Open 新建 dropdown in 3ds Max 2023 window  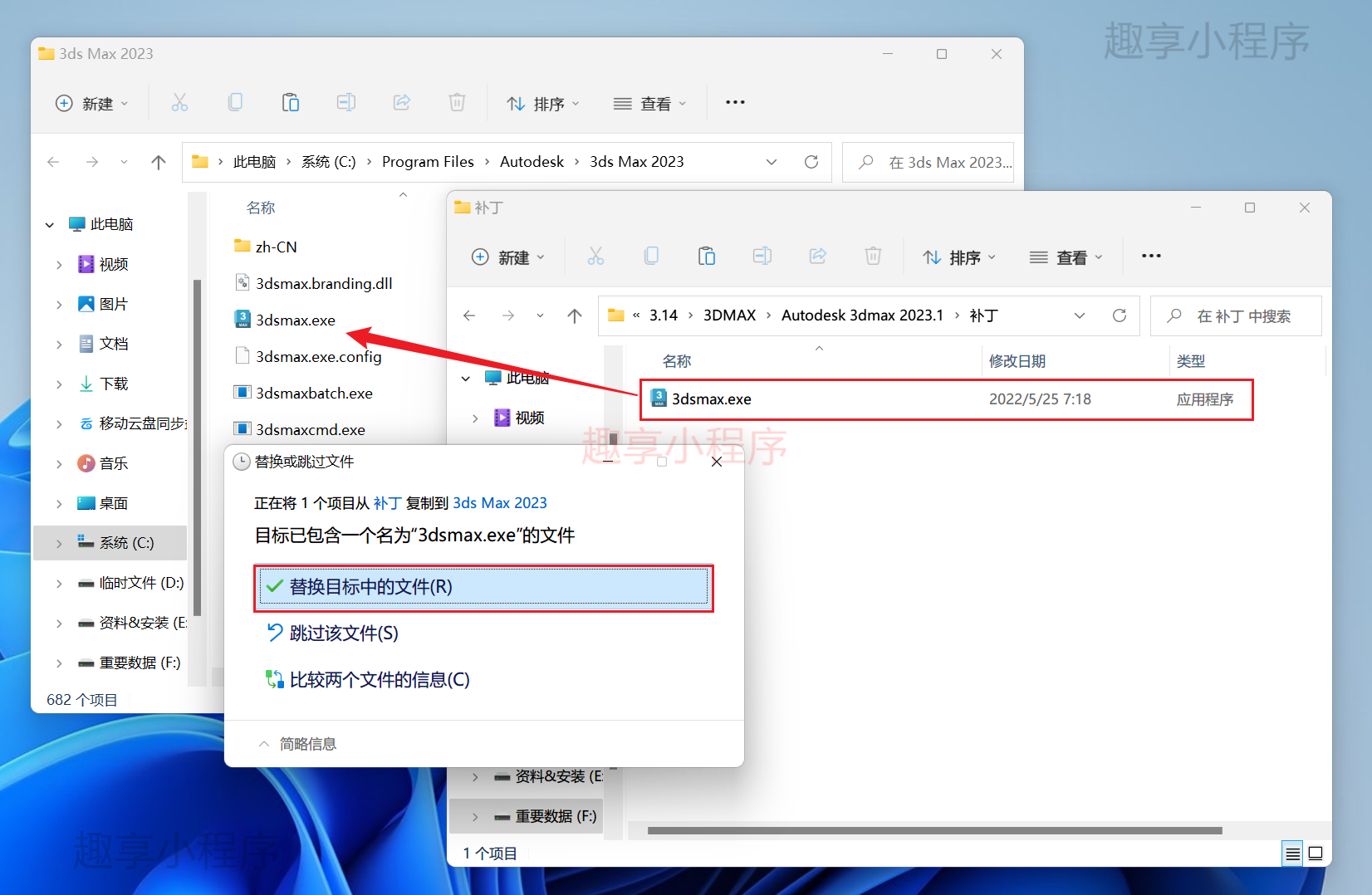coord(92,104)
